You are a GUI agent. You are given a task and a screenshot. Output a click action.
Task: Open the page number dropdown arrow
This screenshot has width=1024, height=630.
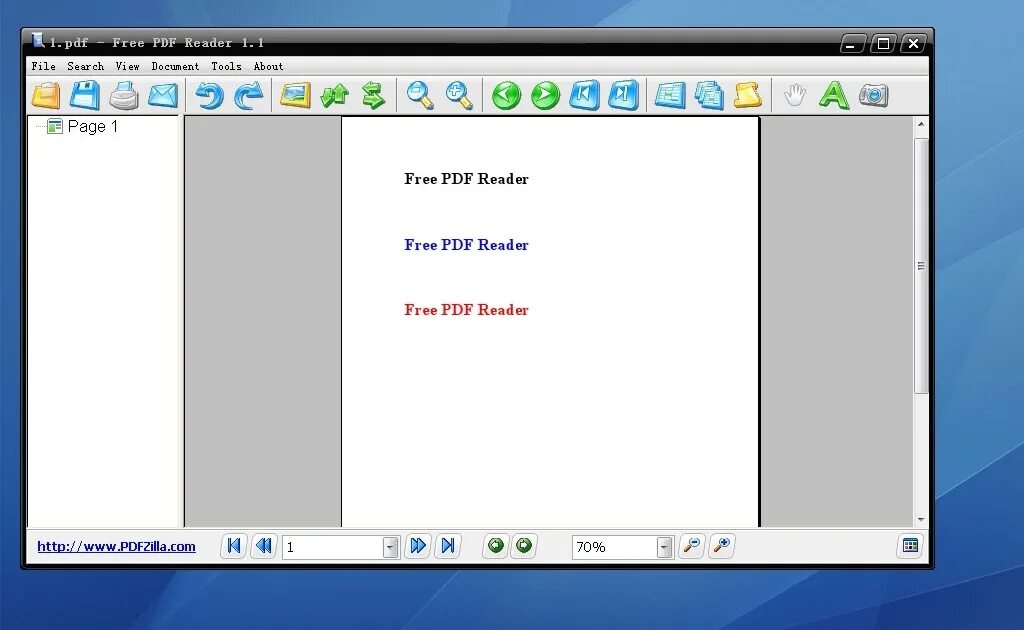pyautogui.click(x=391, y=547)
